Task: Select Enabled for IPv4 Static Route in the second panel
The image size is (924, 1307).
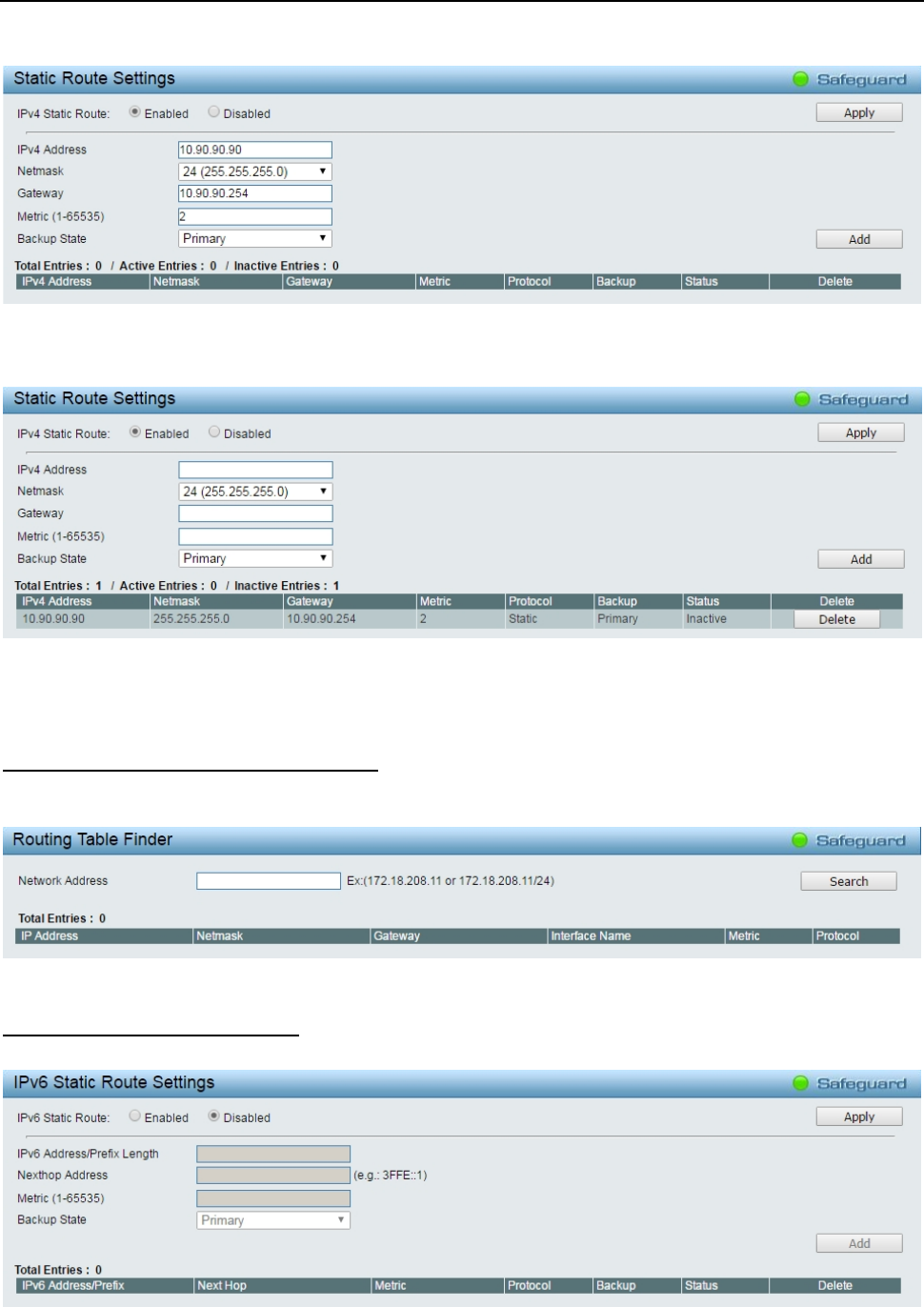Action: pyautogui.click(x=135, y=432)
